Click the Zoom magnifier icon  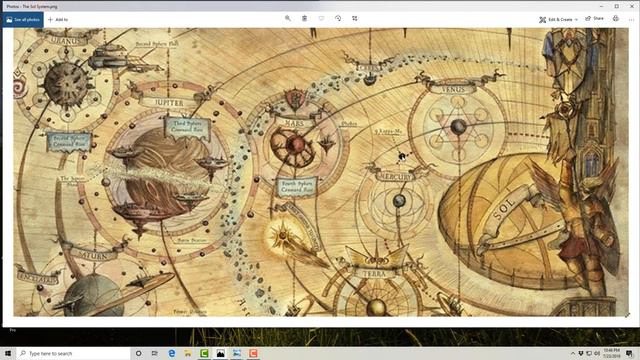tap(288, 18)
